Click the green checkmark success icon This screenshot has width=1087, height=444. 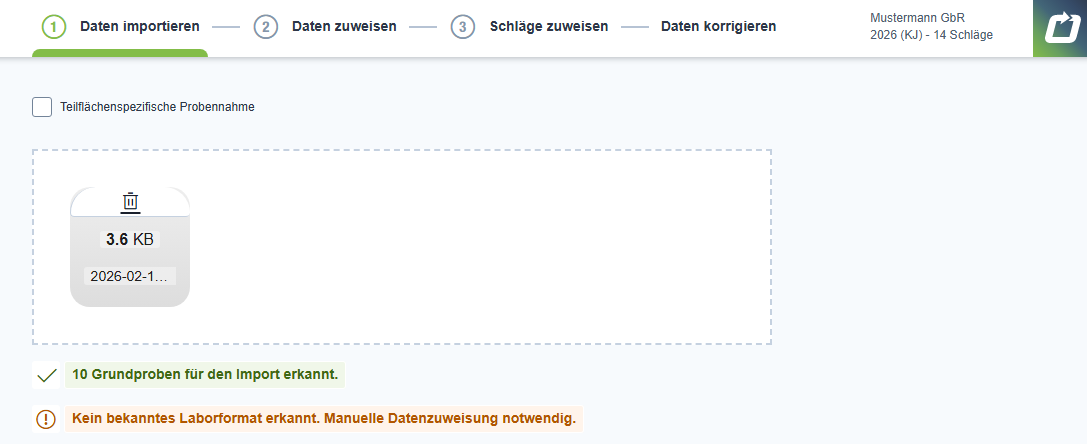pos(46,376)
